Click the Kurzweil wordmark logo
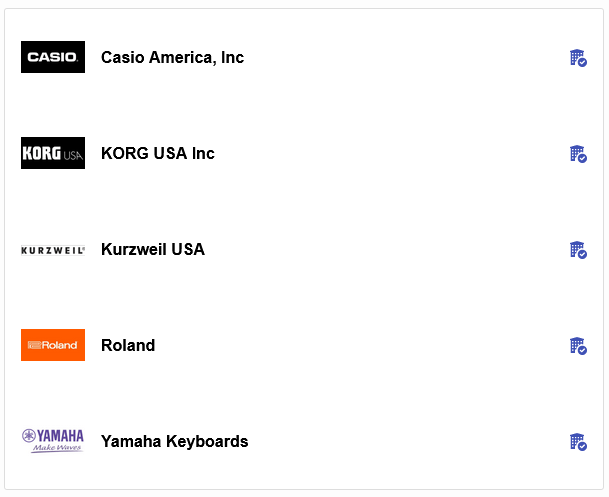The image size is (609, 497). click(x=53, y=249)
